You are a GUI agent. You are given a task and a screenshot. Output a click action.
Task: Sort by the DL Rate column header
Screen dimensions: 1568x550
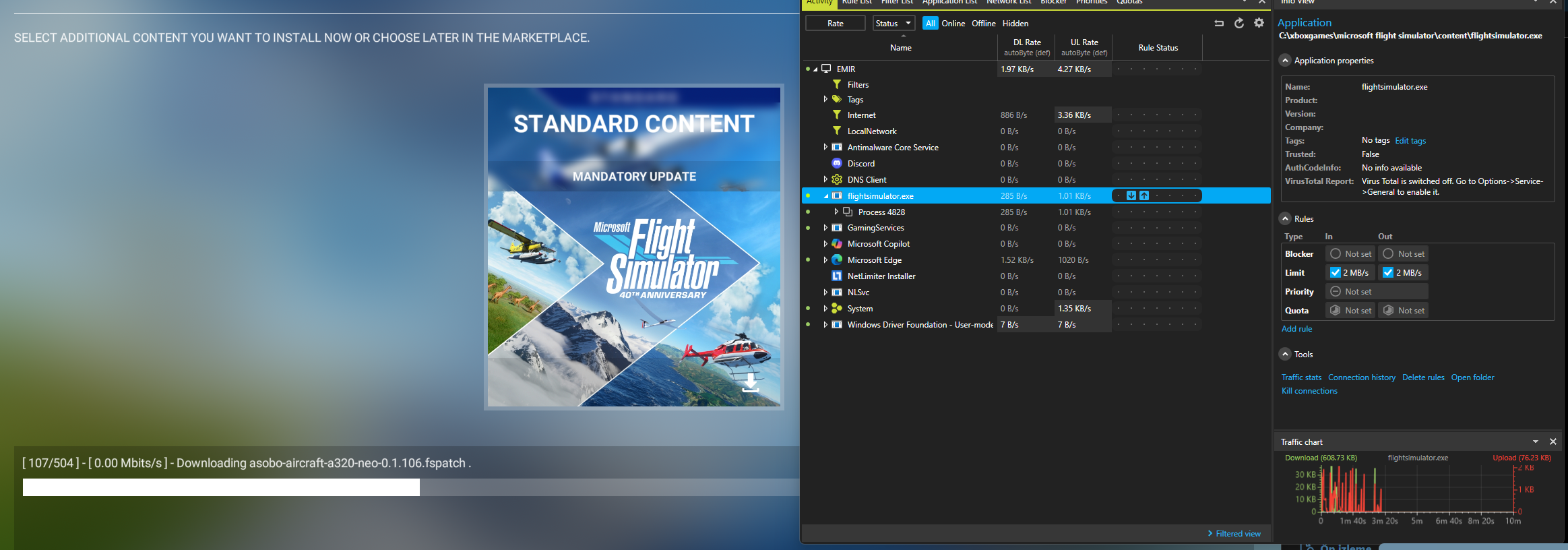1027,47
